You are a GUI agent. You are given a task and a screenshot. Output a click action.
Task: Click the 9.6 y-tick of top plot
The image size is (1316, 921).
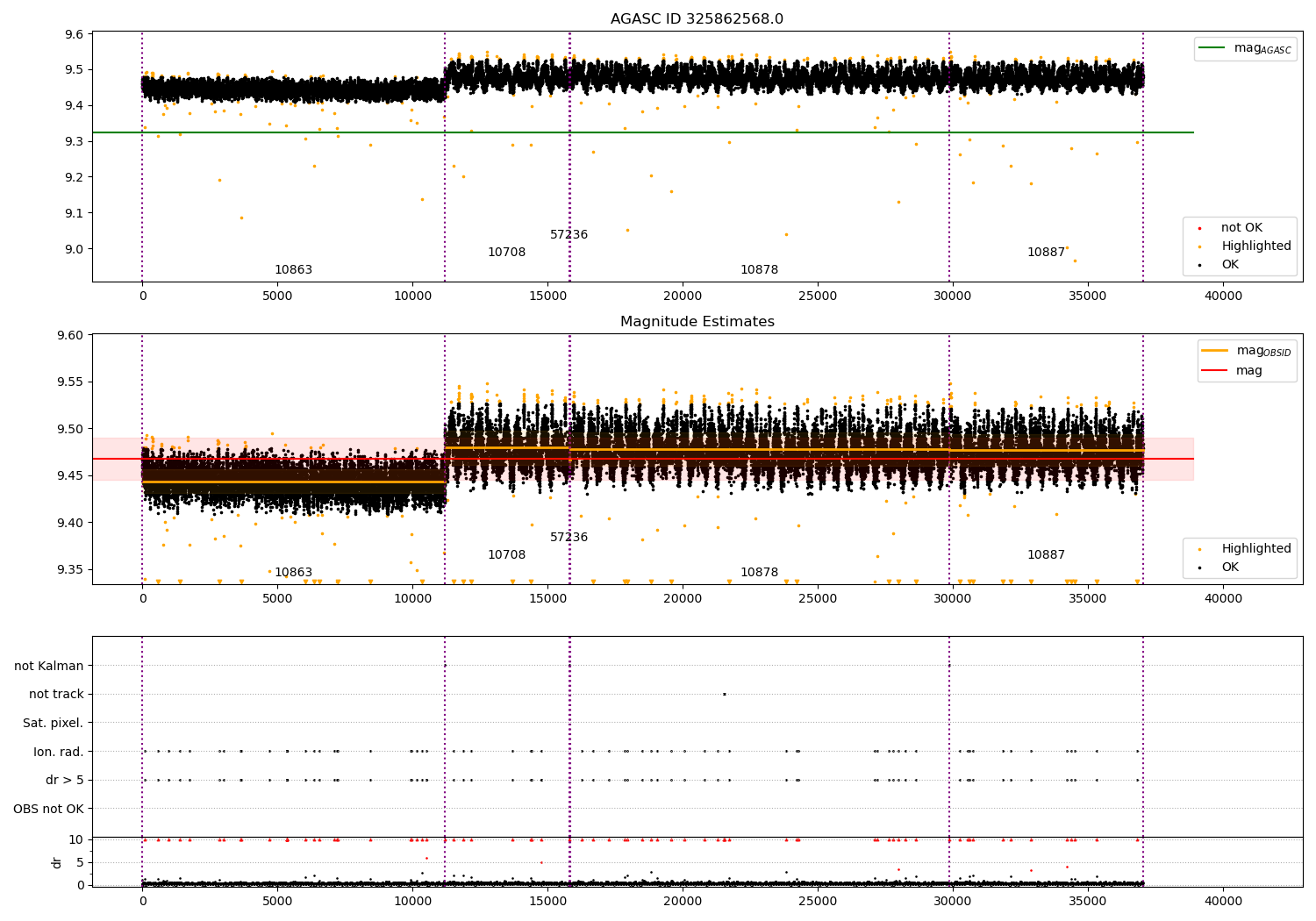pyautogui.click(x=75, y=34)
